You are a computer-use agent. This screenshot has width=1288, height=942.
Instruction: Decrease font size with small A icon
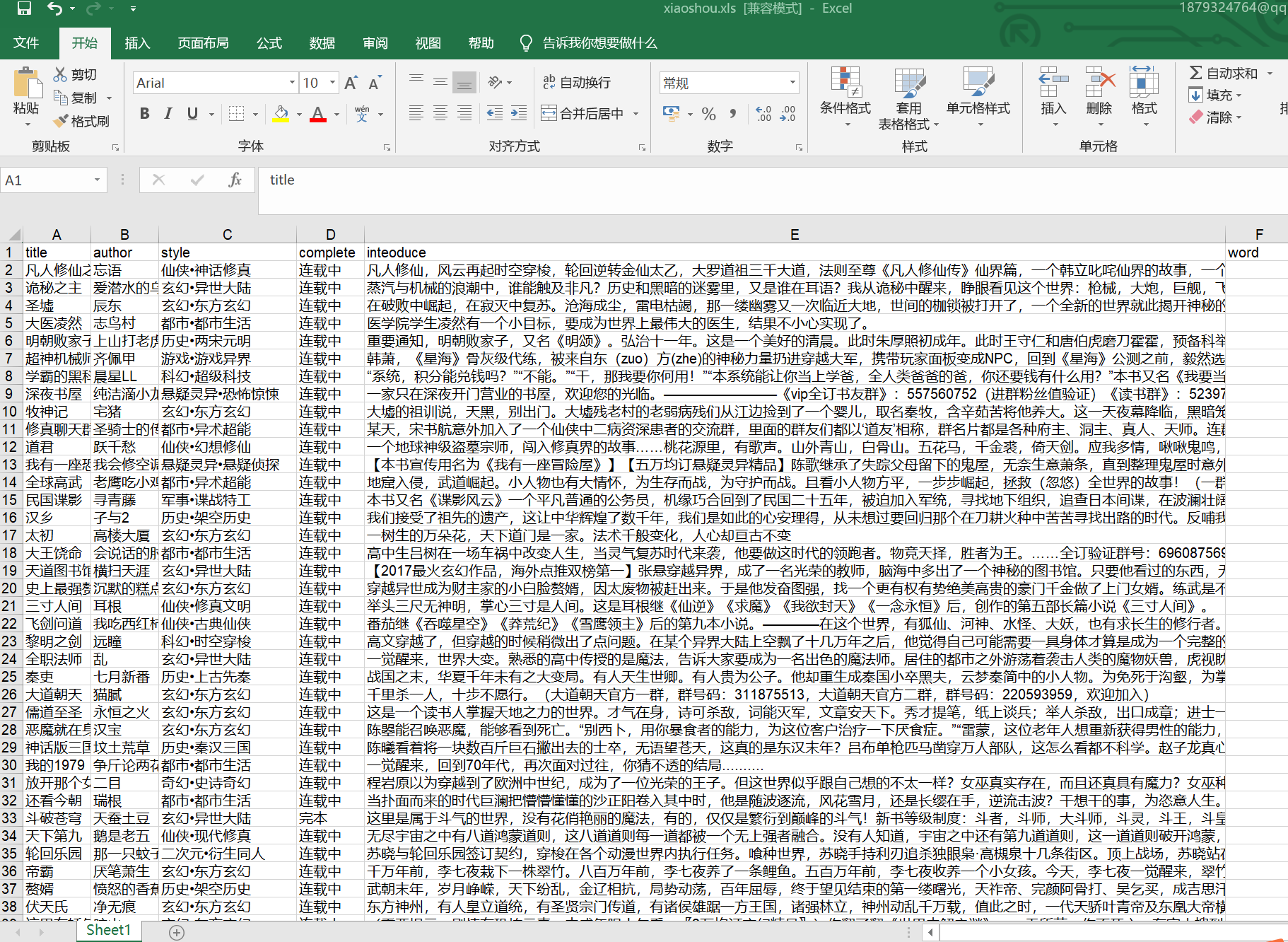tap(375, 83)
